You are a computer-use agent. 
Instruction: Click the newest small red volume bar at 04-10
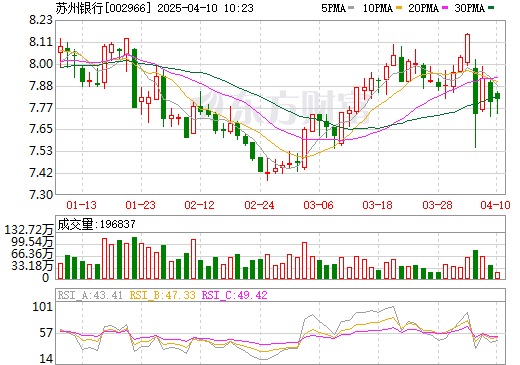coord(498,275)
